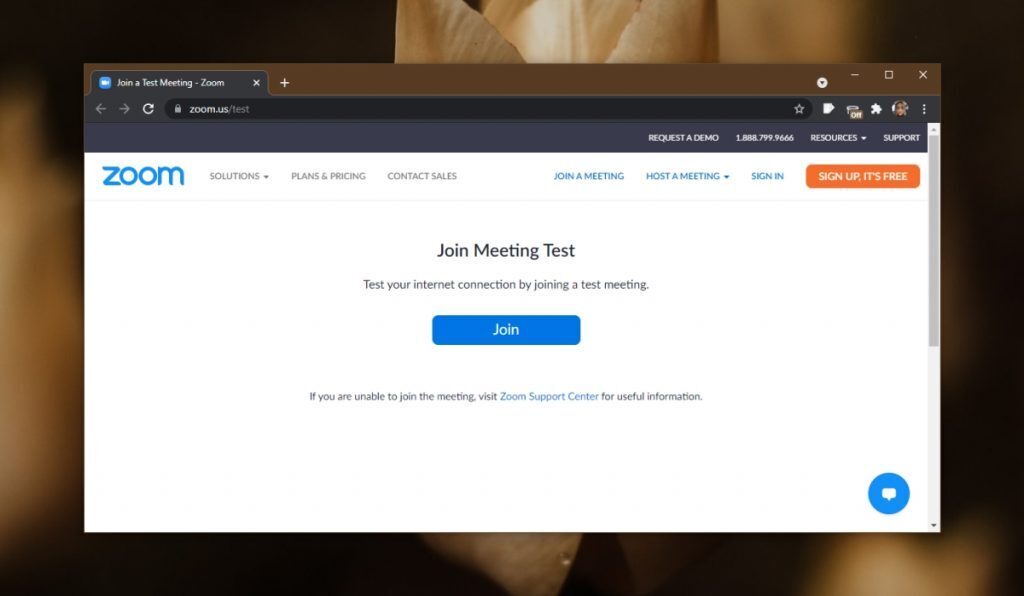Screen dimensions: 1024x596
Task: Open the live chat bubble icon
Action: tap(888, 493)
